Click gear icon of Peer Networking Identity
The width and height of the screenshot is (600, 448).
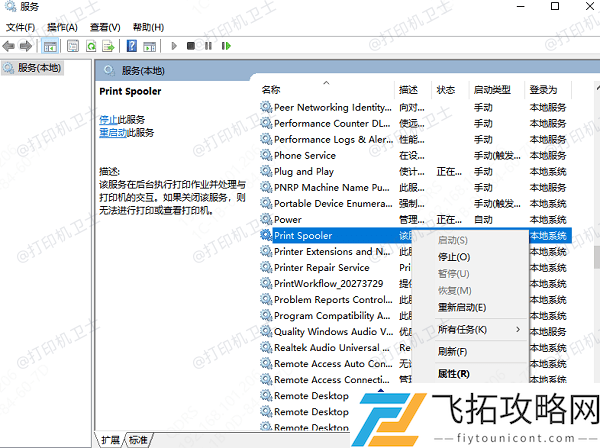pos(266,107)
